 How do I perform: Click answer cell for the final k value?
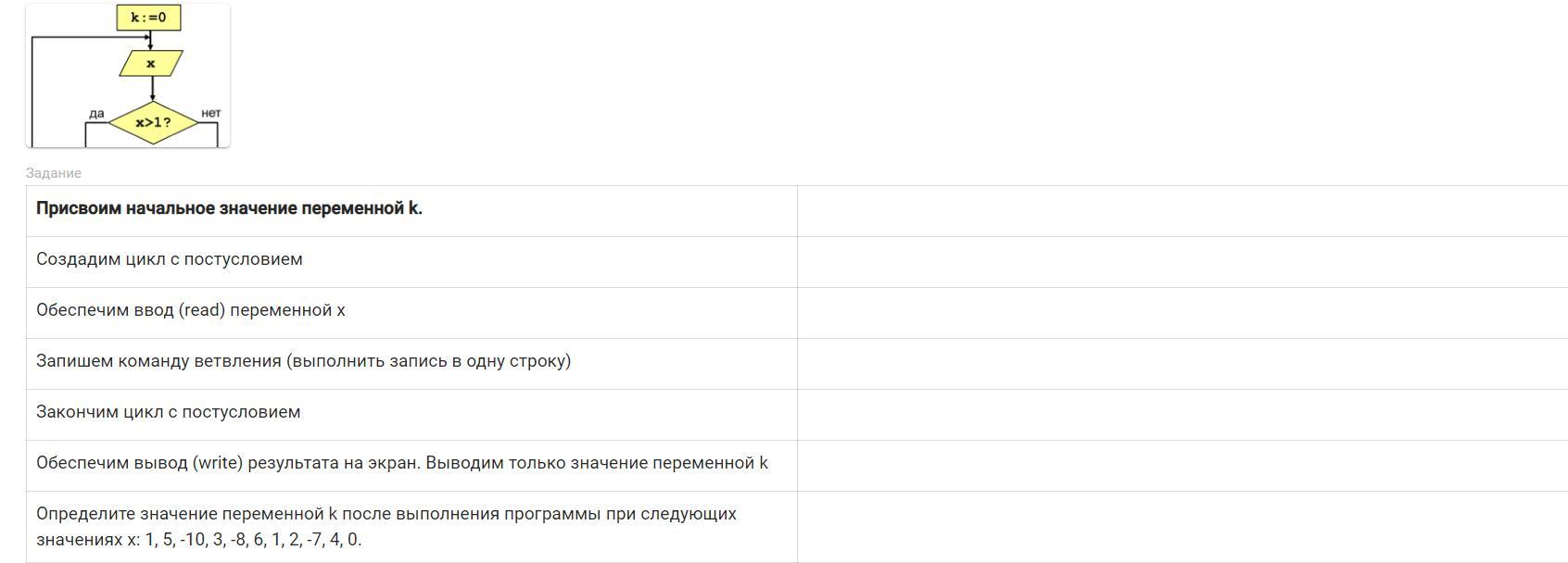(1182, 527)
